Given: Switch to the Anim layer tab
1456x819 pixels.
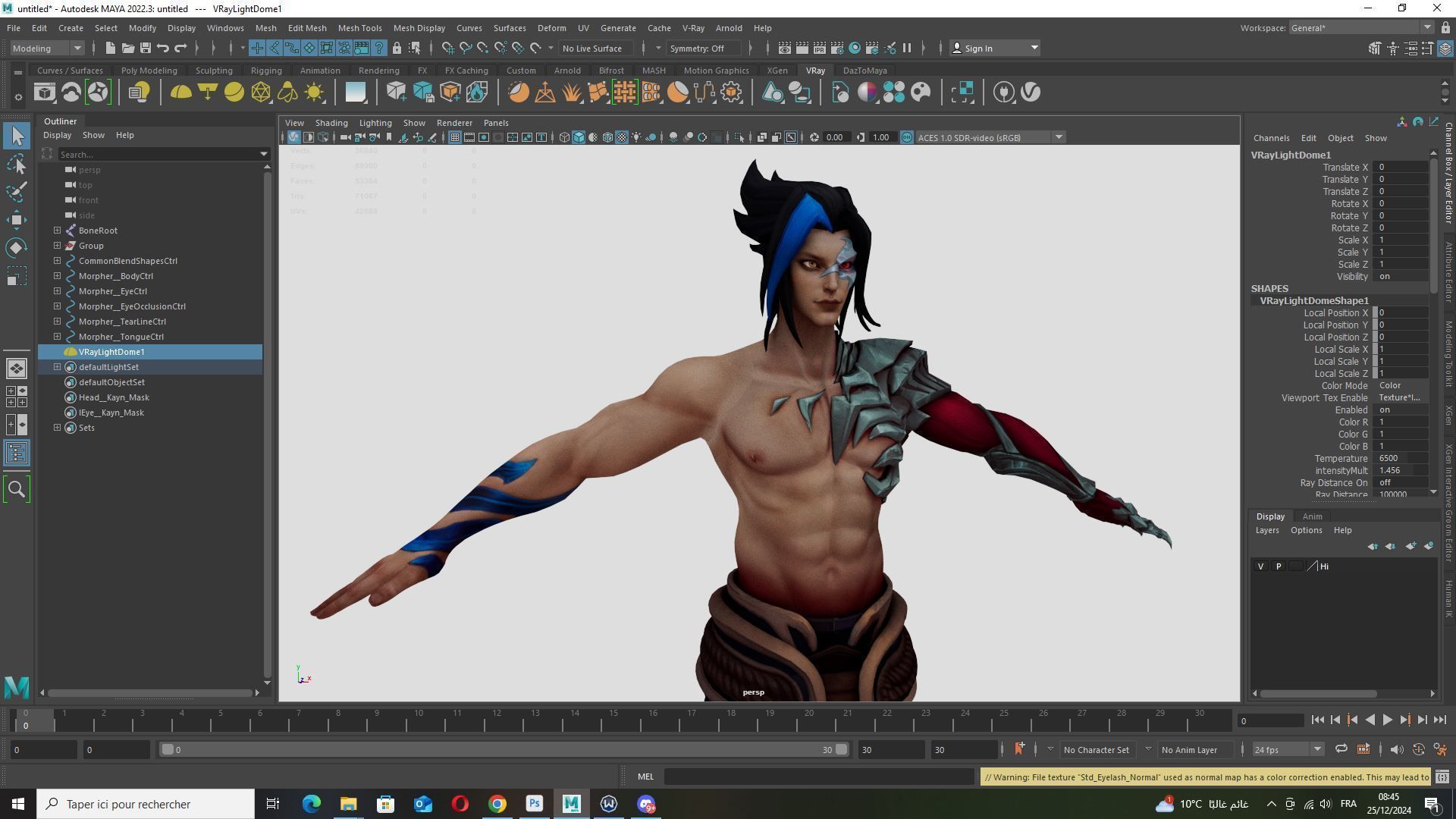Looking at the screenshot, I should tap(1312, 516).
